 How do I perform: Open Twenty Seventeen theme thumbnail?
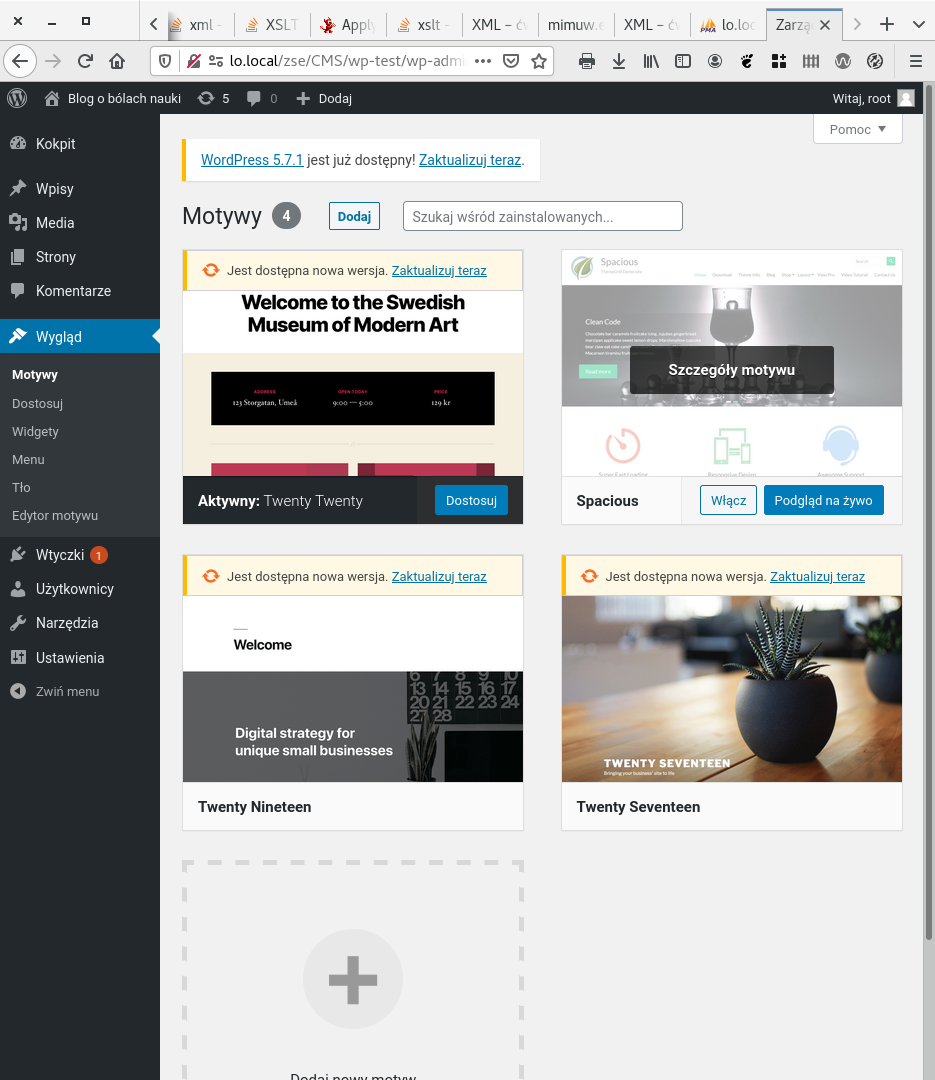(732, 689)
